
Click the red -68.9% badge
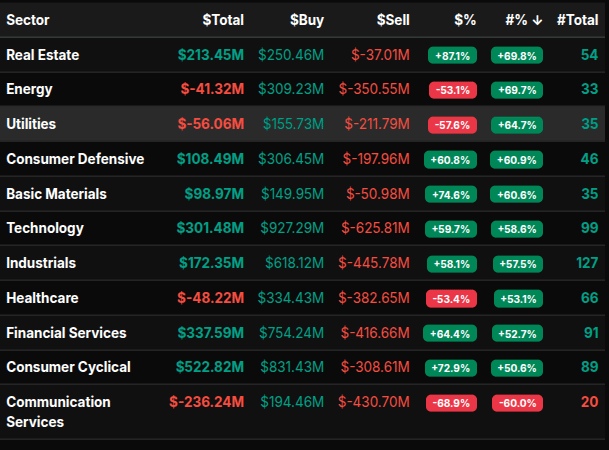coord(451,403)
